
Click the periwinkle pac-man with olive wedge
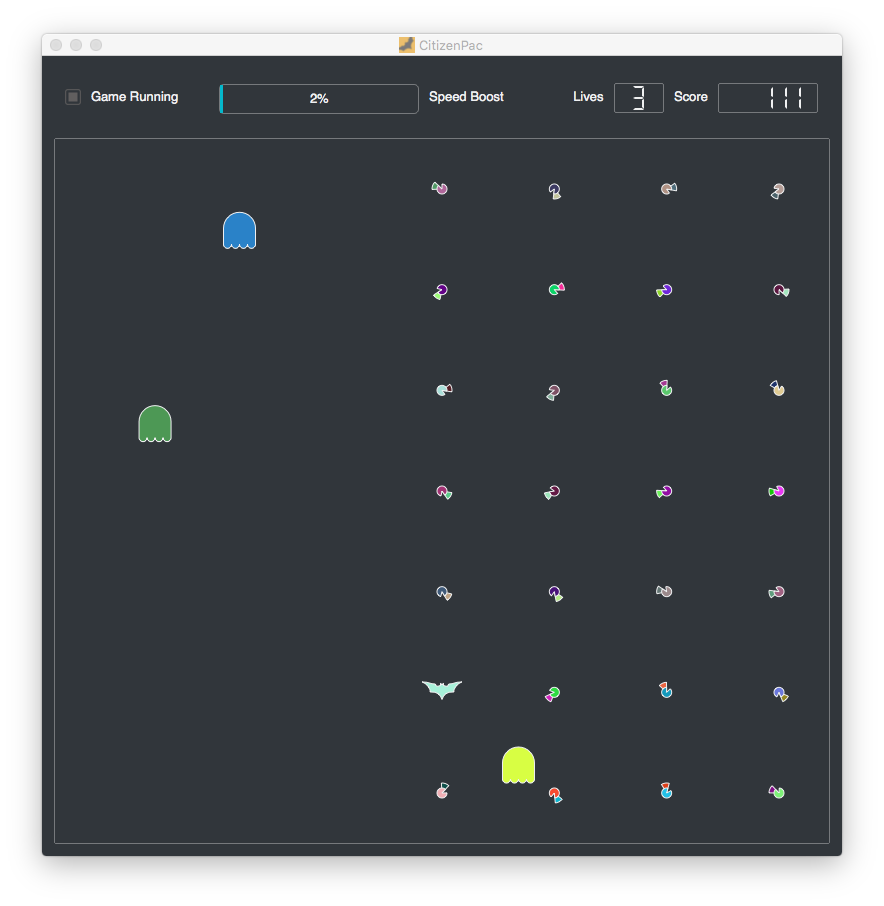coord(779,693)
